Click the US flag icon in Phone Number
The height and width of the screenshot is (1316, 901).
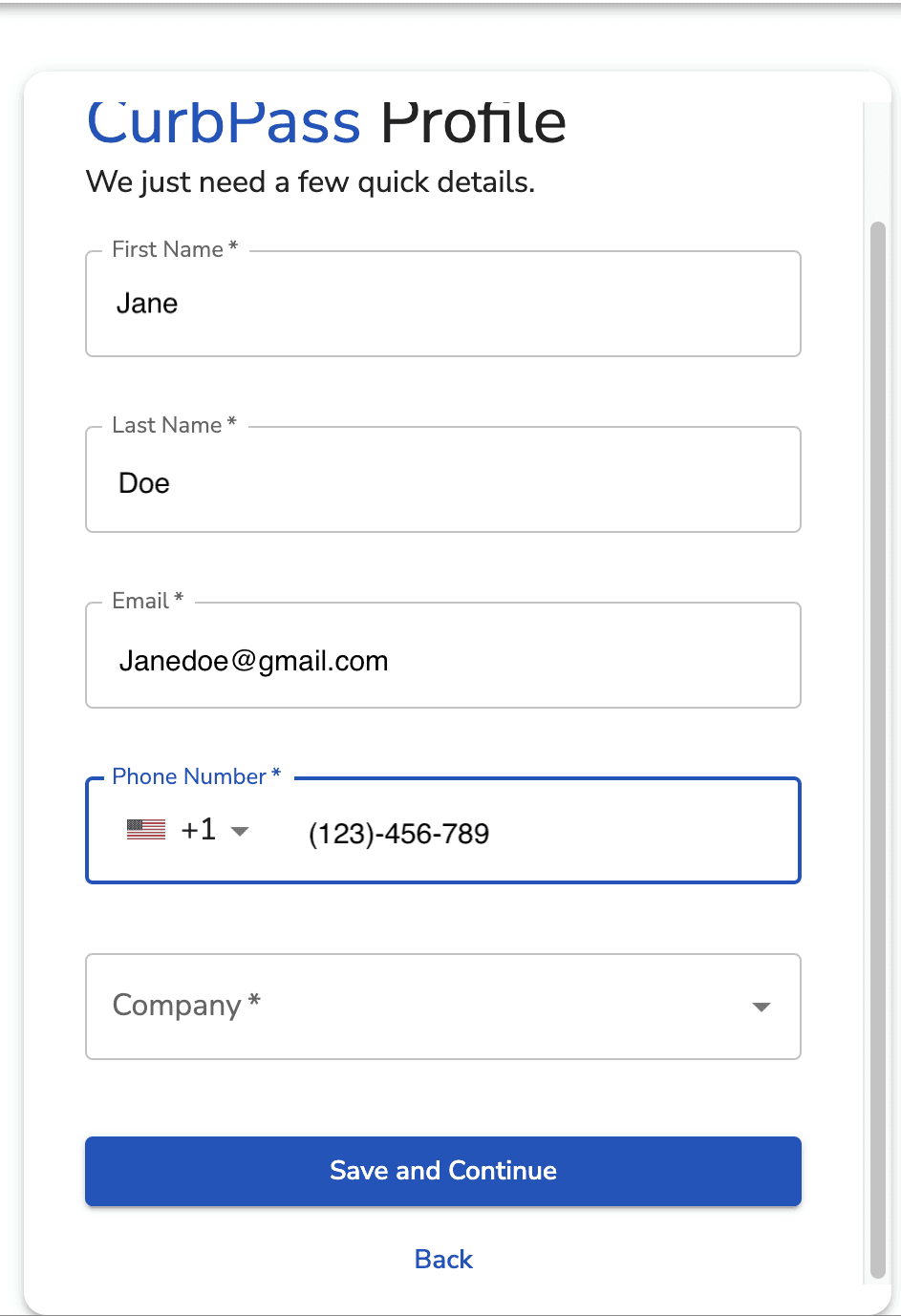146,830
